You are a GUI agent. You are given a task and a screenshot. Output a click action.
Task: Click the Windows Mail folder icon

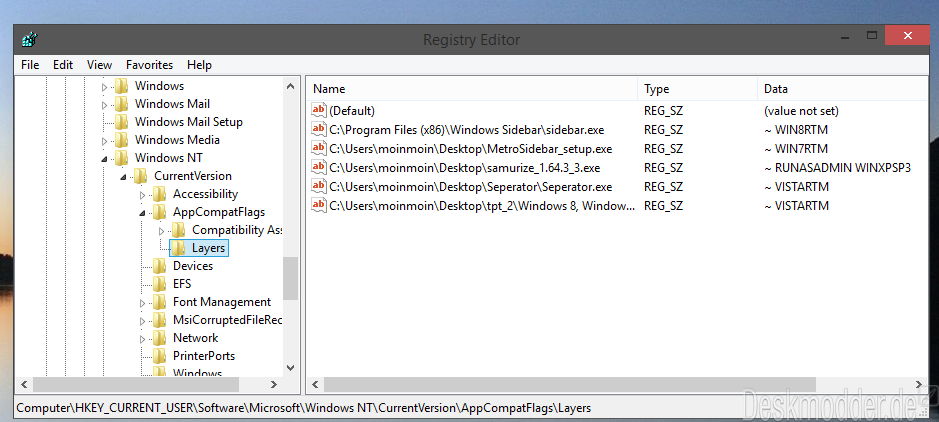tap(122, 104)
